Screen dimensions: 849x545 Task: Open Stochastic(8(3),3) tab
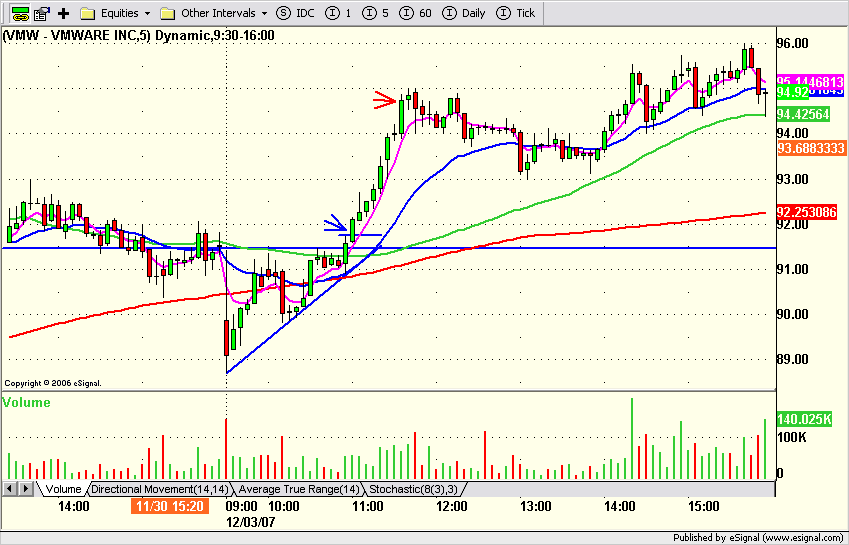(x=414, y=489)
